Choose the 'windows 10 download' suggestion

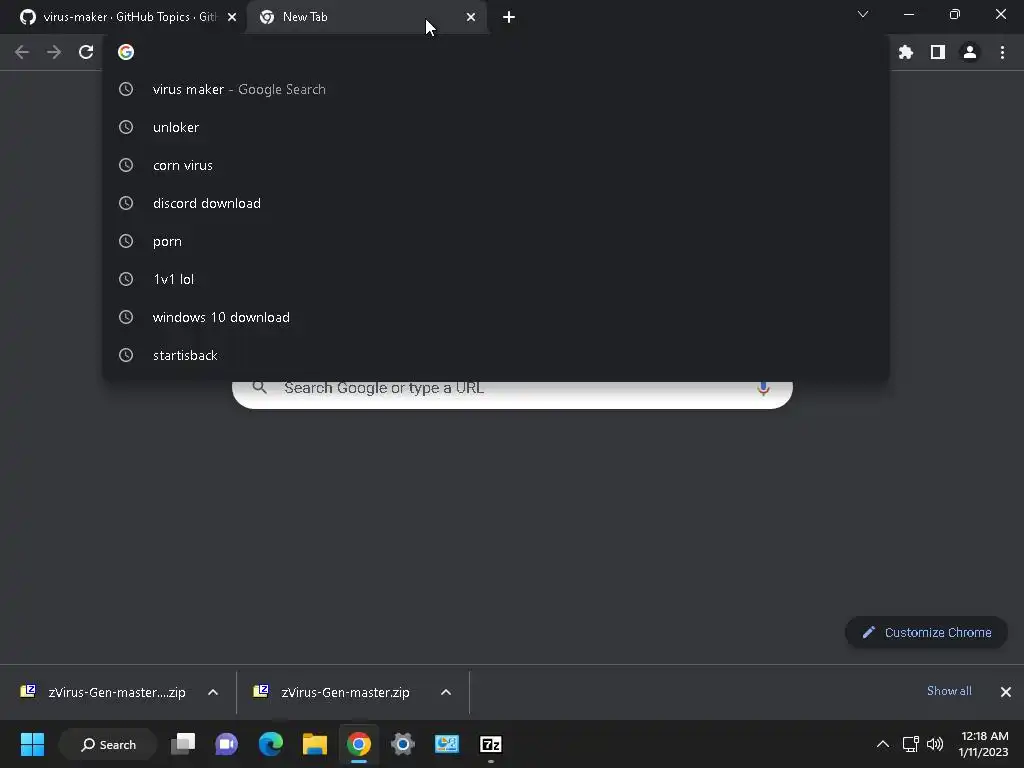click(496, 317)
